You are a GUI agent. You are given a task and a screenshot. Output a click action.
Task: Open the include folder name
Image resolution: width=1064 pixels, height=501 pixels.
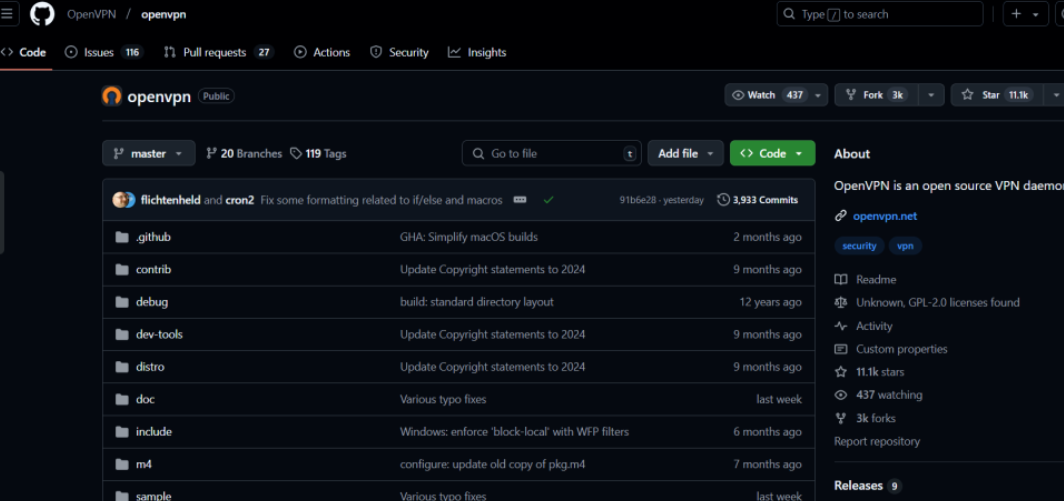[x=153, y=432]
